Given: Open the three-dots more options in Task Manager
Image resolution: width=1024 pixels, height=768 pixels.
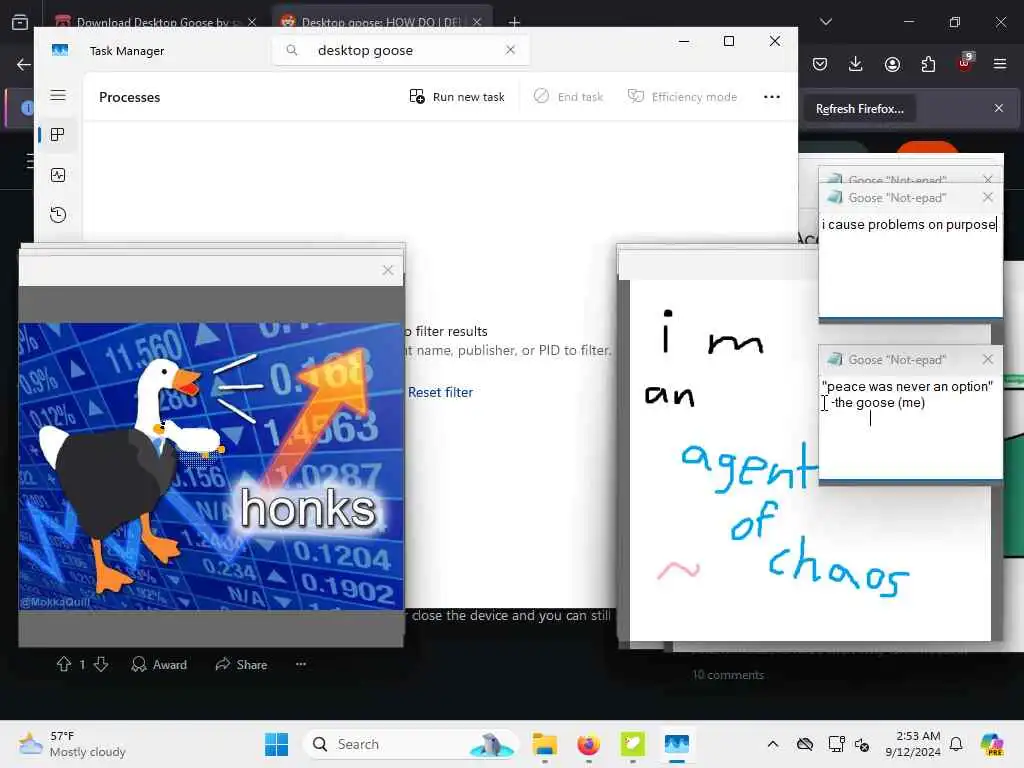Looking at the screenshot, I should pos(772,97).
